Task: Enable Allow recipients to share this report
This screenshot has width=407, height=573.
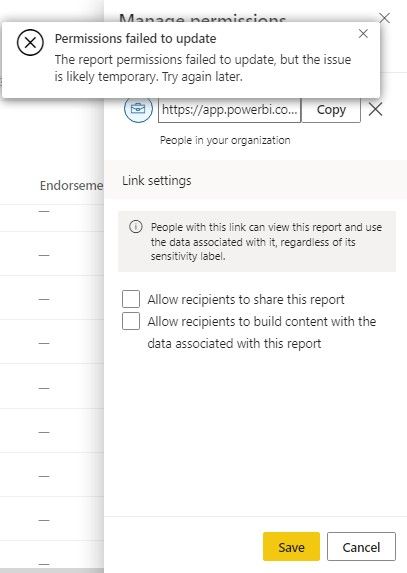Action: pyautogui.click(x=131, y=299)
